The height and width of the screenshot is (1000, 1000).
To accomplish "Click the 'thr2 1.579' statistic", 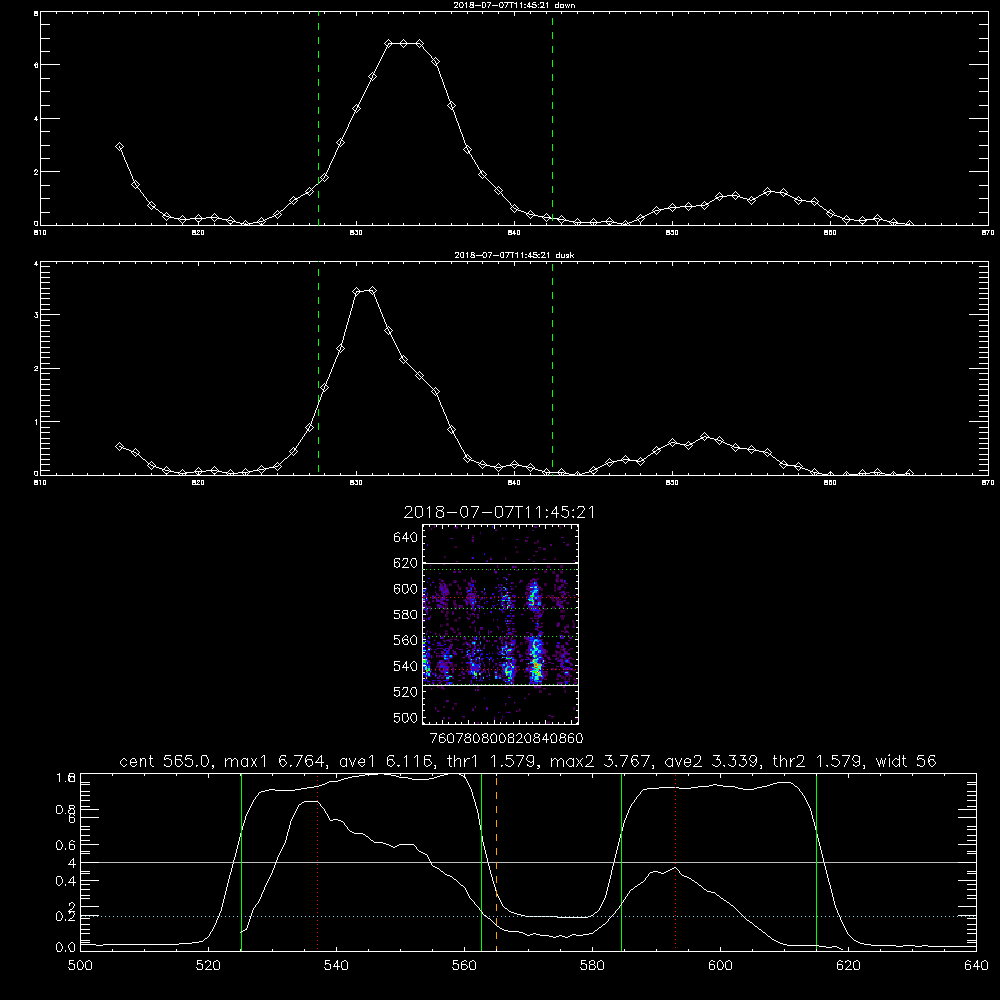I will [x=818, y=761].
